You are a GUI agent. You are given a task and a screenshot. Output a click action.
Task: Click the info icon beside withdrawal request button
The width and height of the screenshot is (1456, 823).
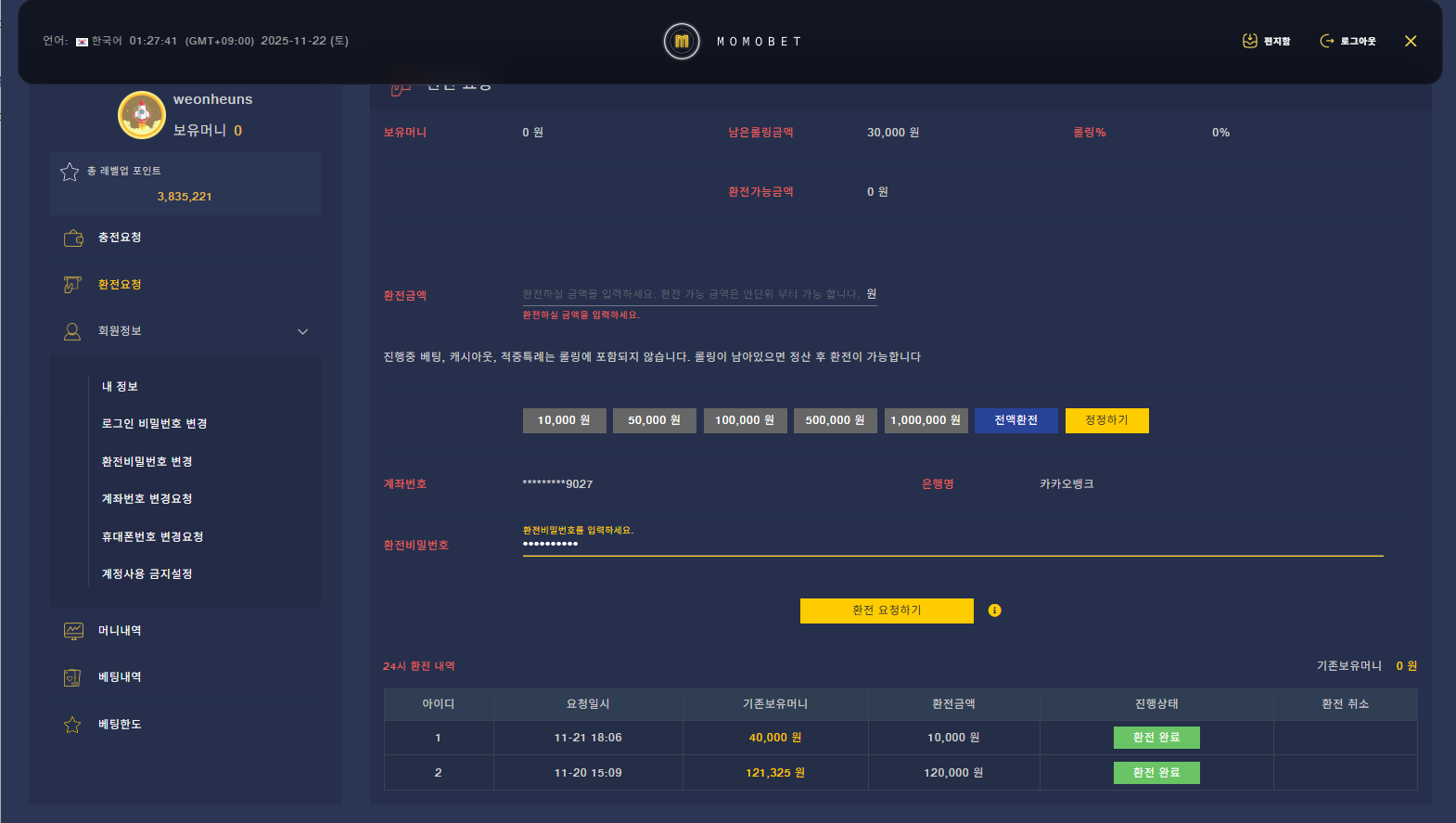tap(994, 611)
